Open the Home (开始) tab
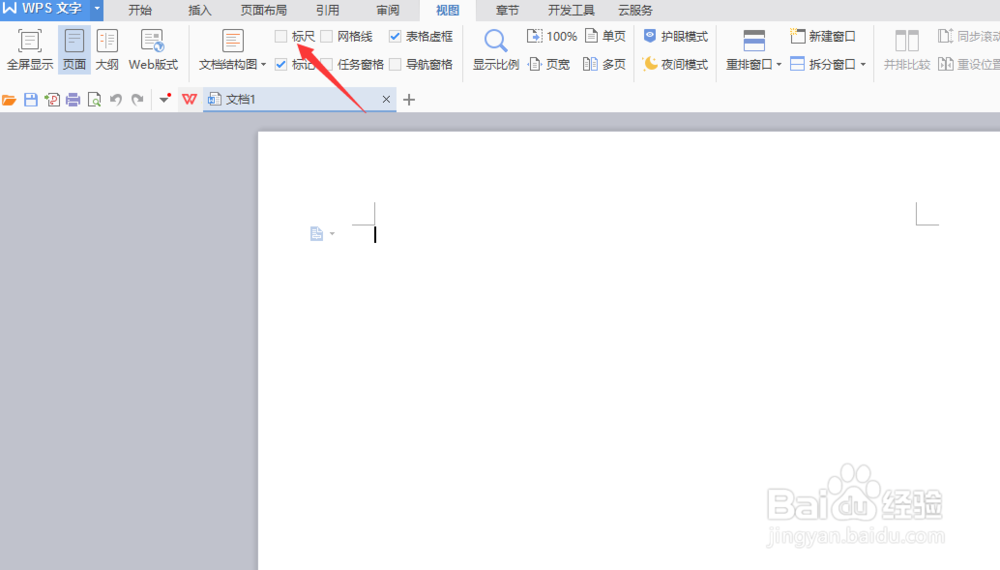Image resolution: width=1000 pixels, height=570 pixels. click(x=140, y=10)
